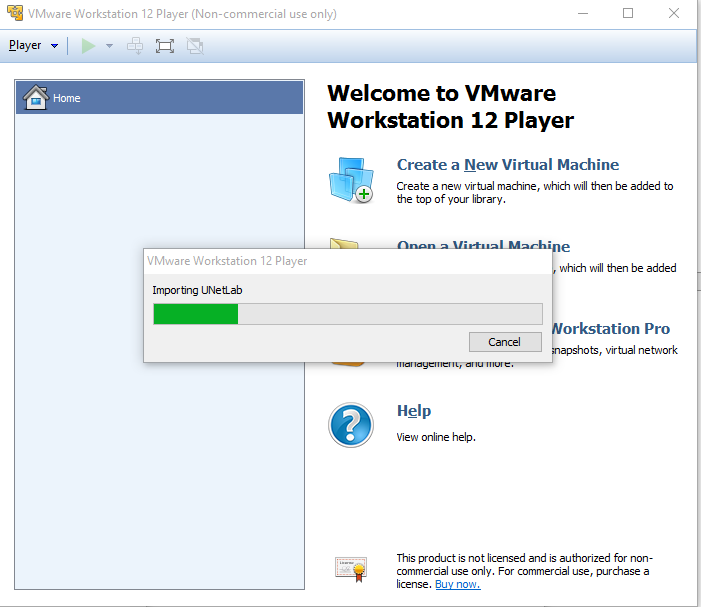Click the Welcome to VMware Workstation heading
The width and height of the screenshot is (701, 607).
451,107
